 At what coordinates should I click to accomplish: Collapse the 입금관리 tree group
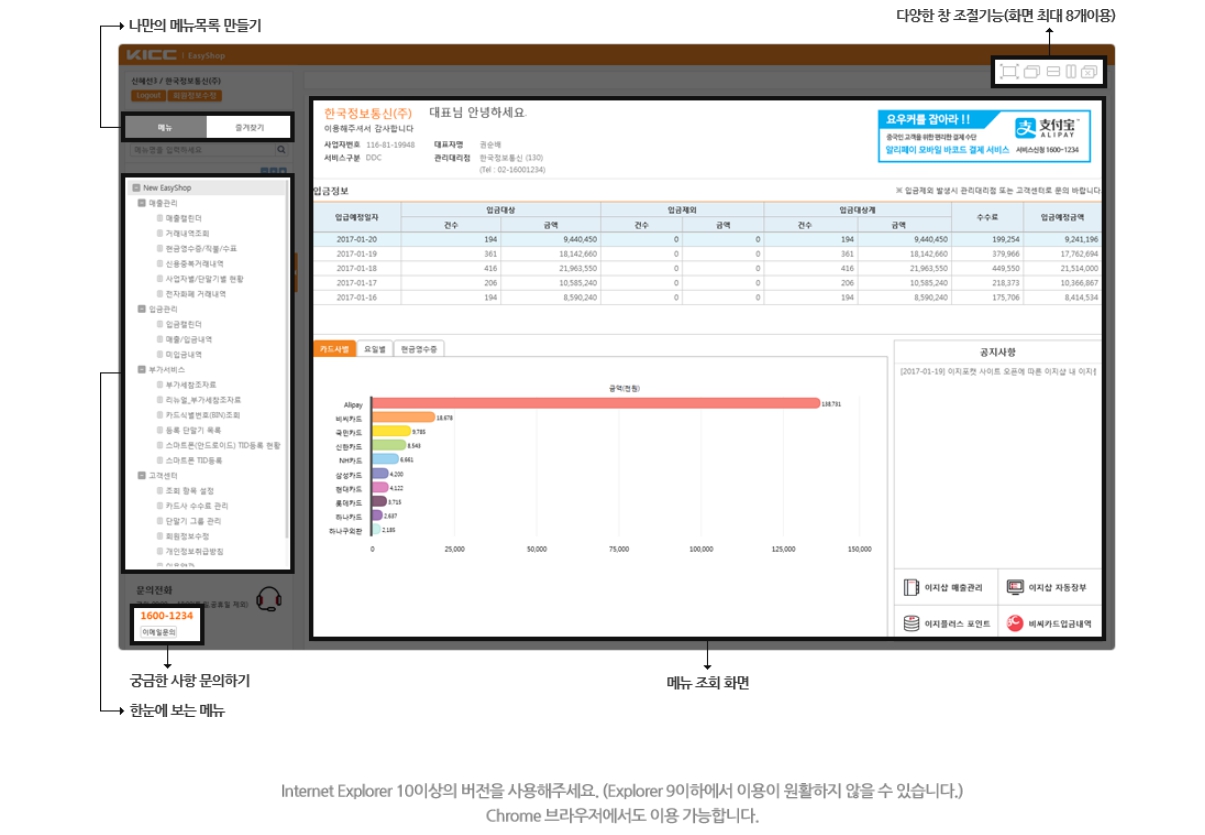click(x=142, y=309)
